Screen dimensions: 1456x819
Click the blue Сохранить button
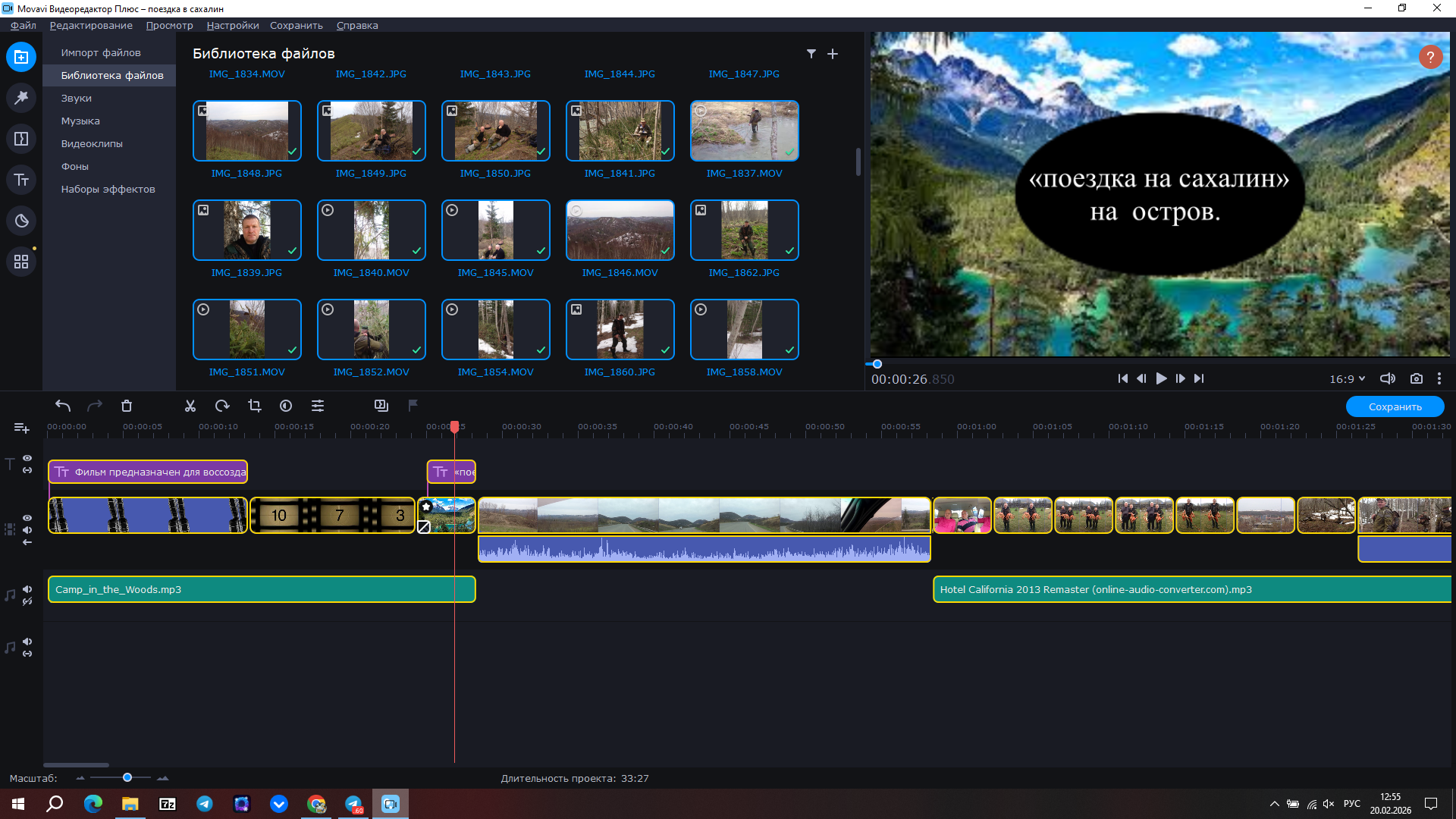click(1395, 407)
